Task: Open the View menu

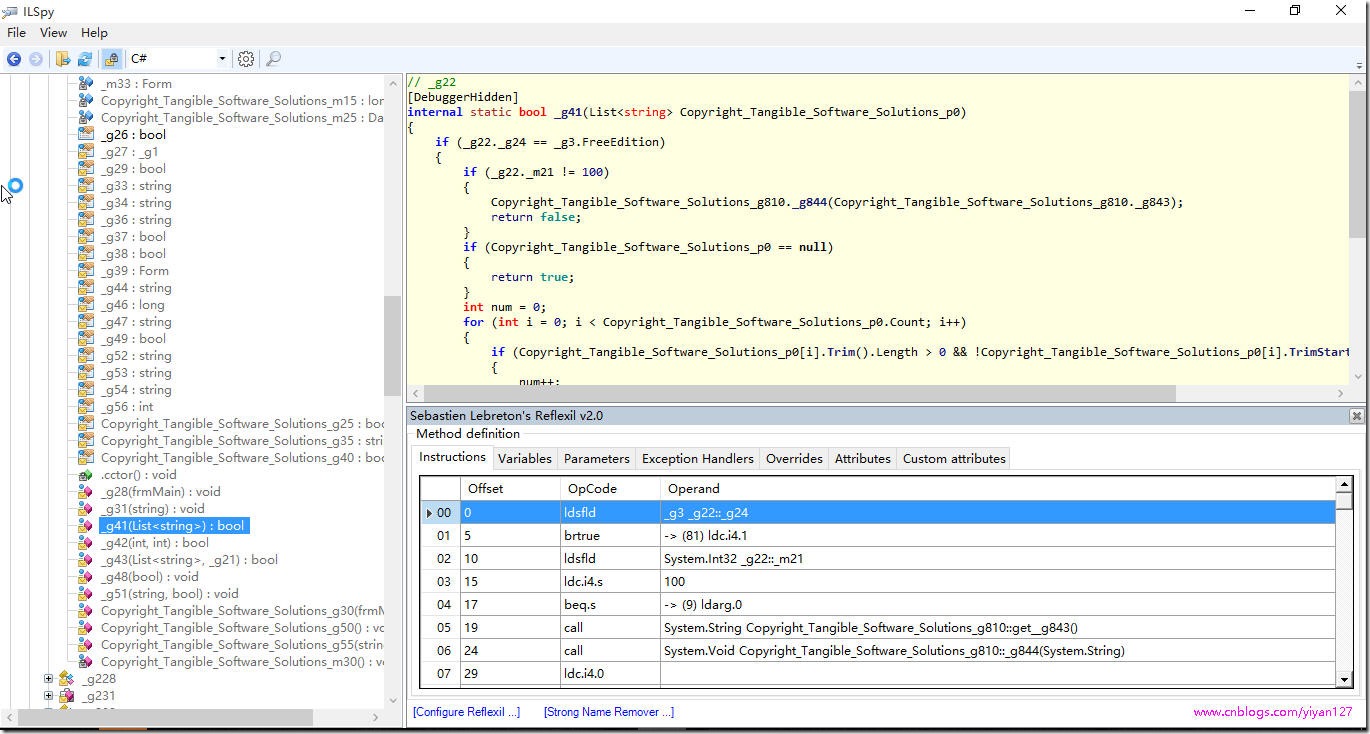Action: tap(53, 33)
